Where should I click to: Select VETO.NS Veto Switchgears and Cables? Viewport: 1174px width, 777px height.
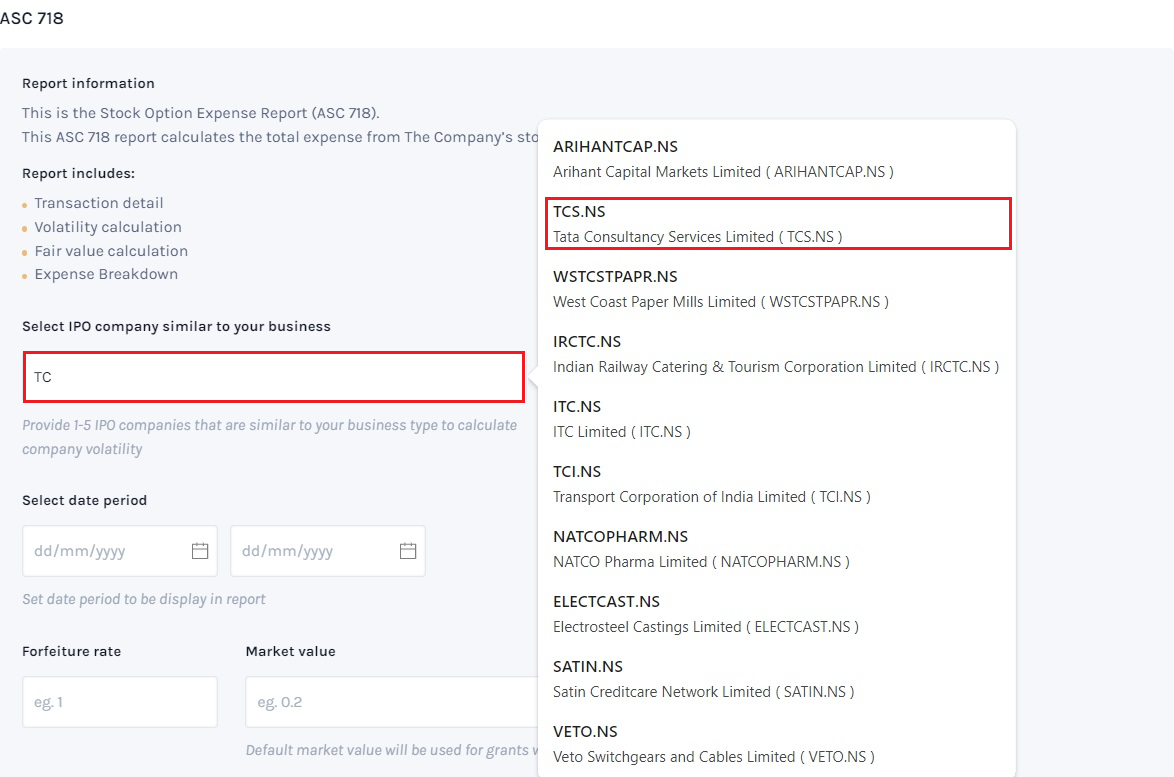(776, 744)
